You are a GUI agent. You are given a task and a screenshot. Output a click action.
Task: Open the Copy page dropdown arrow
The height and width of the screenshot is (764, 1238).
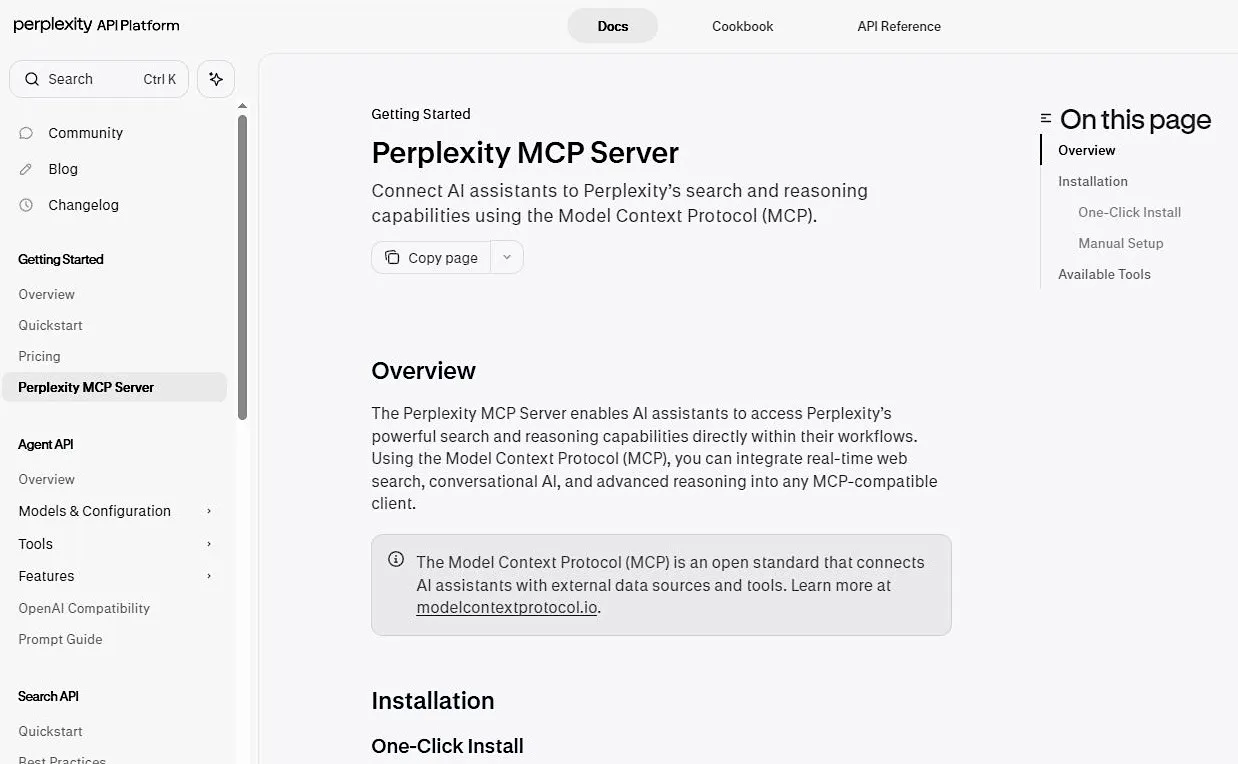pyautogui.click(x=507, y=257)
